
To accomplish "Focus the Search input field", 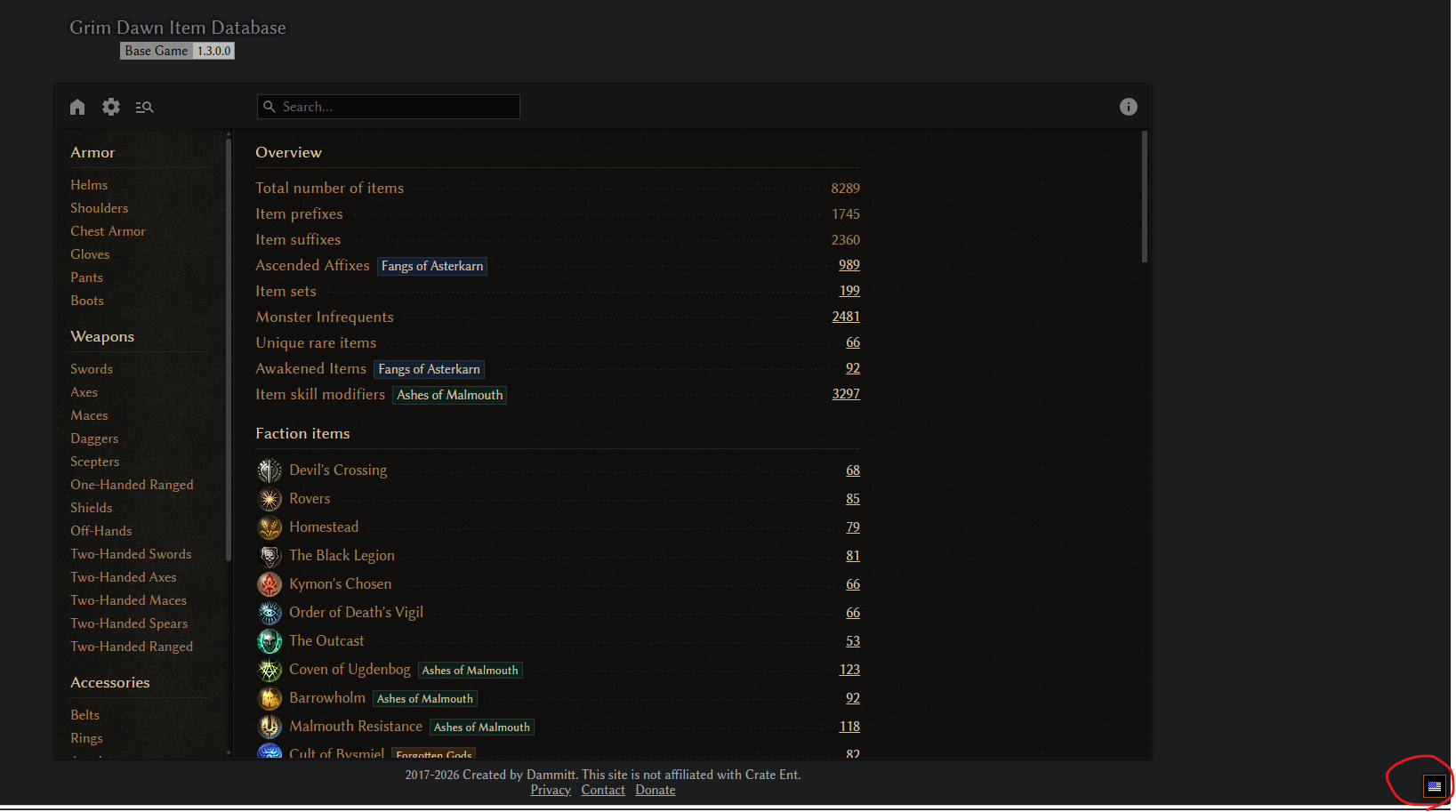I will (388, 107).
